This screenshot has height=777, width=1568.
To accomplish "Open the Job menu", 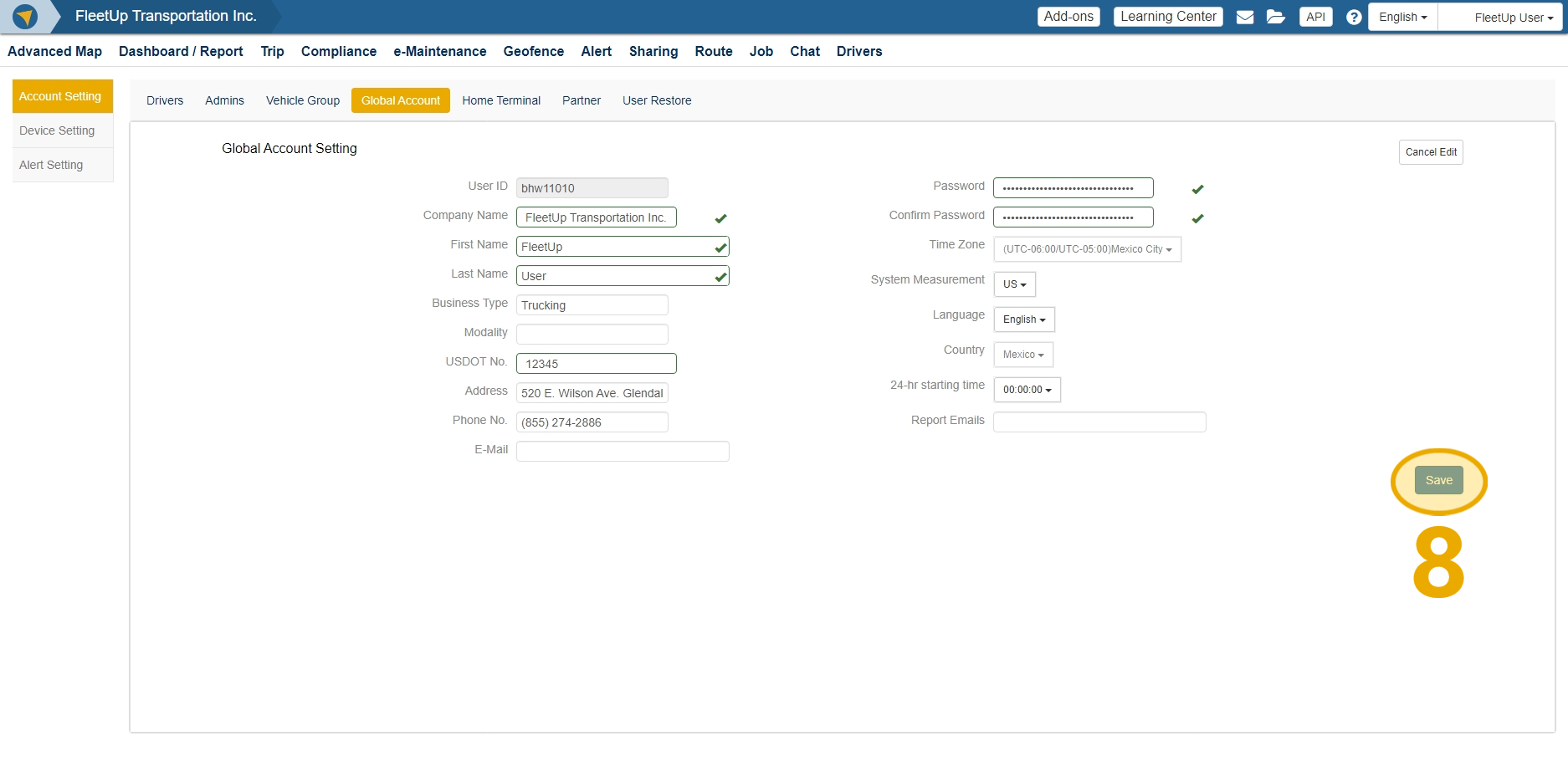I will pos(761,51).
